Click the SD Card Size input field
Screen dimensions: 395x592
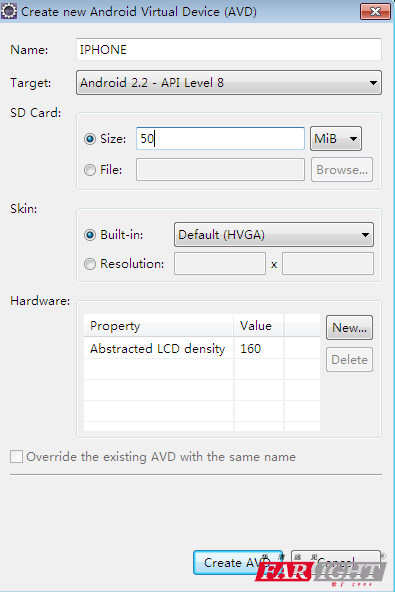click(x=220, y=139)
